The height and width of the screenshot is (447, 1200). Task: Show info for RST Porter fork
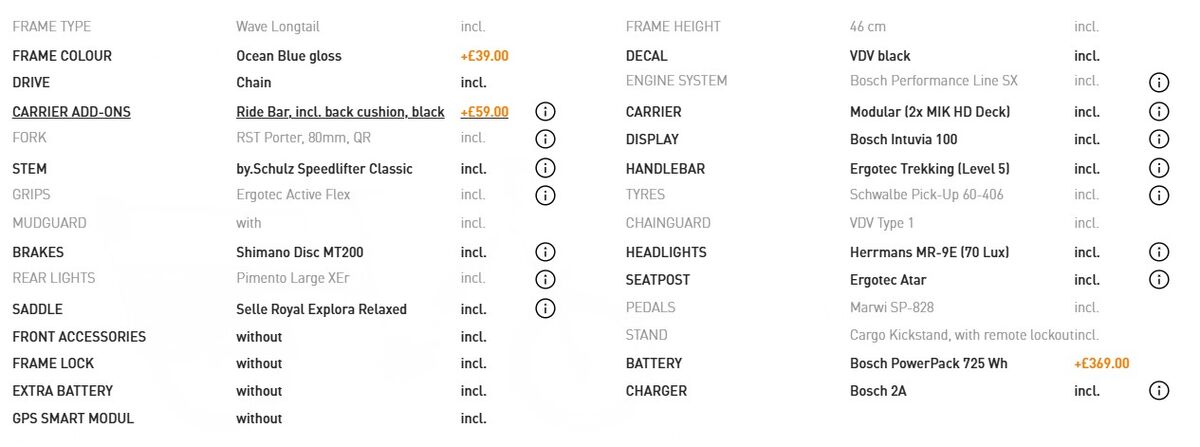tap(545, 139)
